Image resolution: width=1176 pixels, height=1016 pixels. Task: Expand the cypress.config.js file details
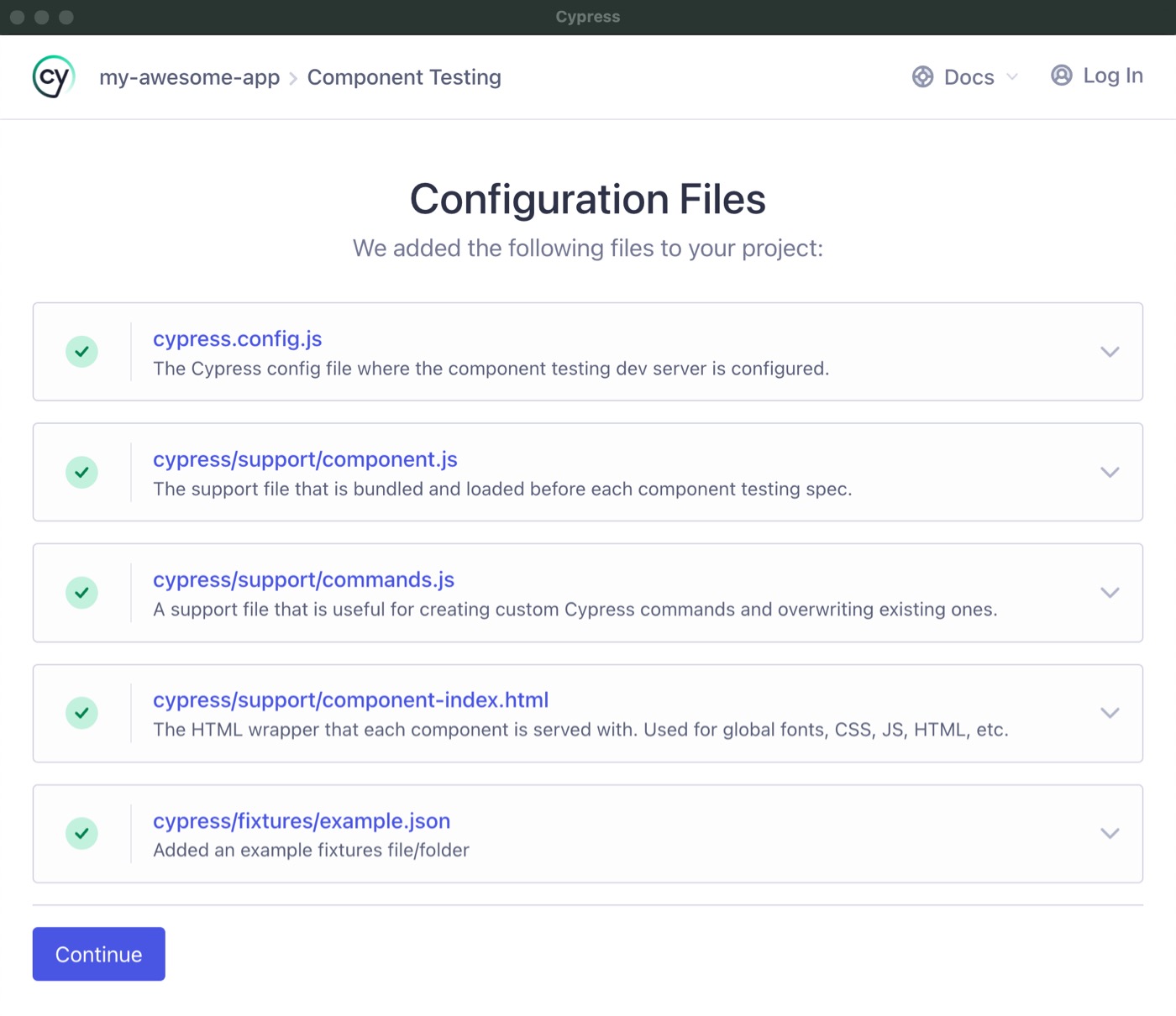[1110, 352]
